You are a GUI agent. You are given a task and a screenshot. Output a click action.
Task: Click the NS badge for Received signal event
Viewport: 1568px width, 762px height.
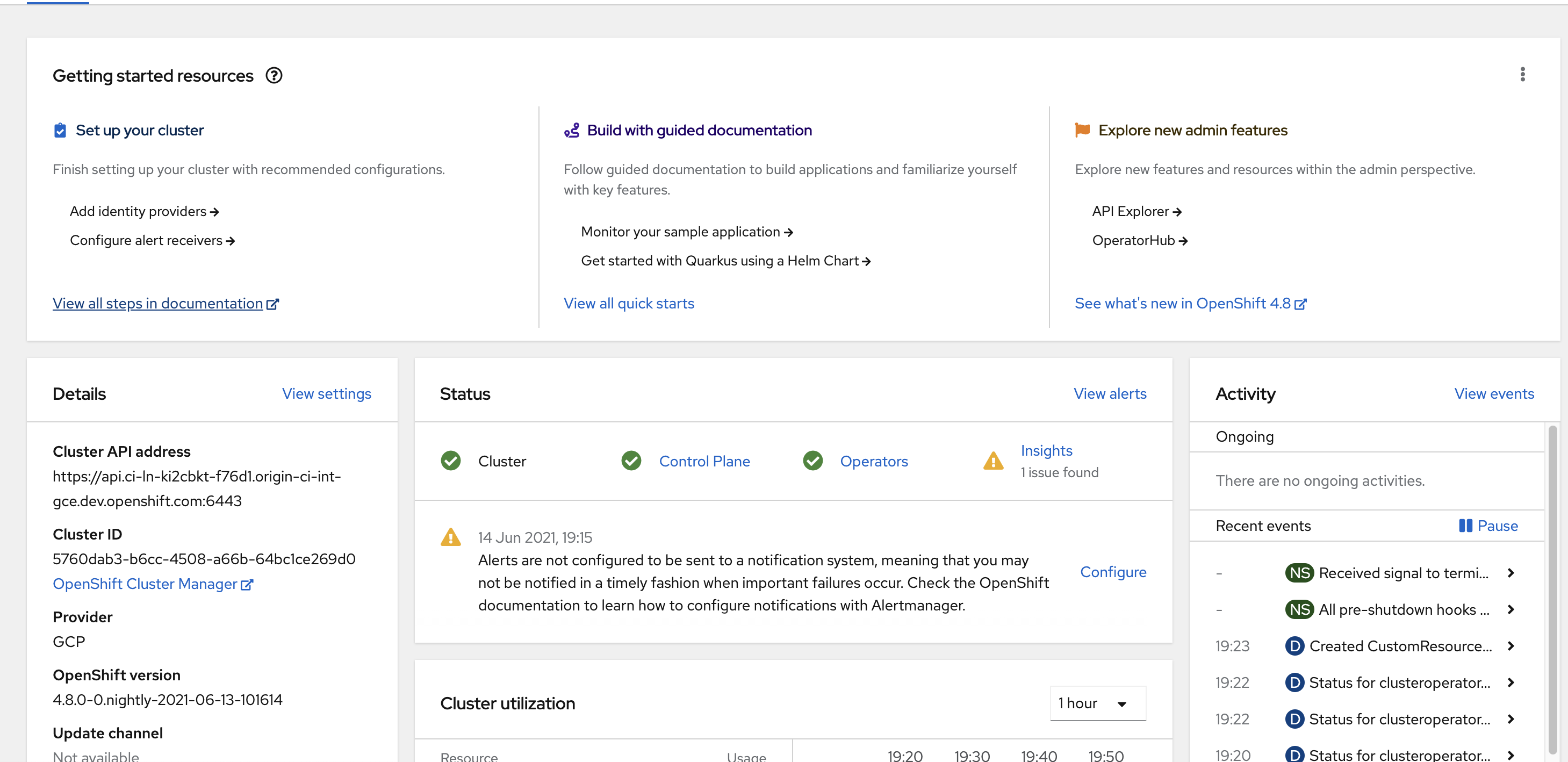click(x=1299, y=573)
